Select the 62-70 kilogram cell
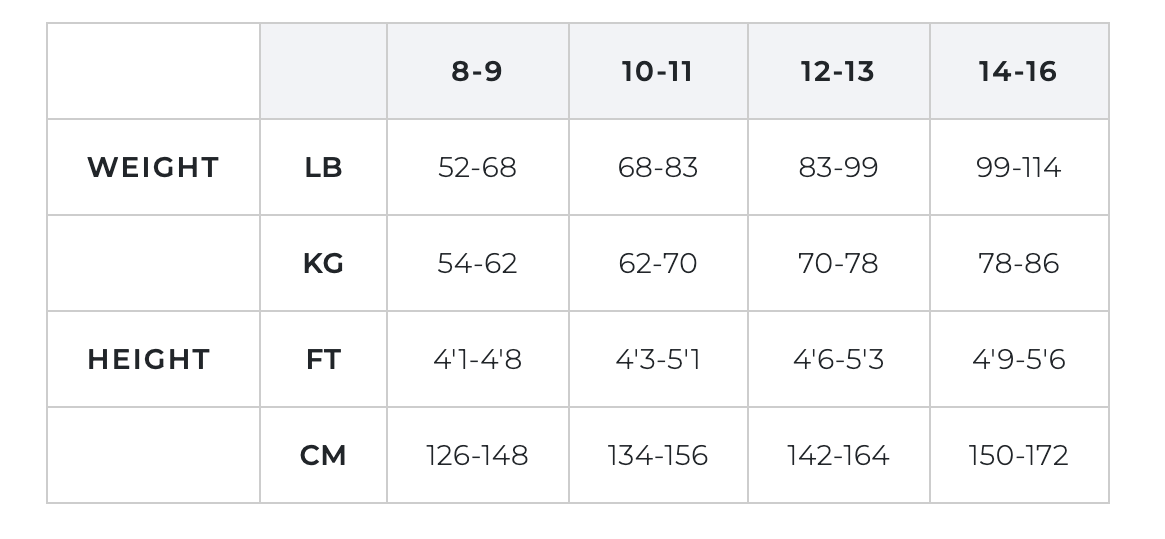Viewport: 1165px width, 539px height. 657,264
